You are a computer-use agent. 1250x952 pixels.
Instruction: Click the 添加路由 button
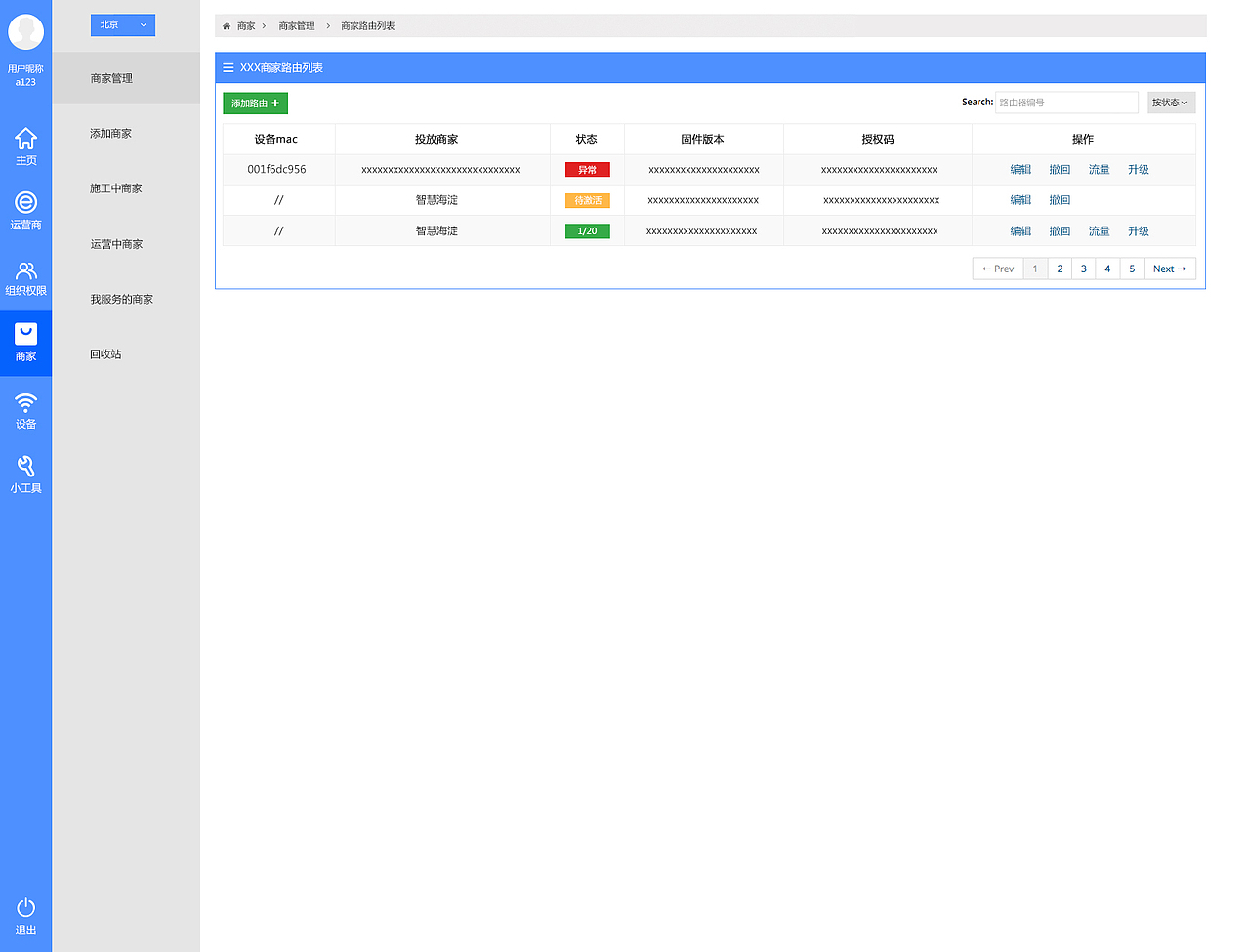[255, 103]
